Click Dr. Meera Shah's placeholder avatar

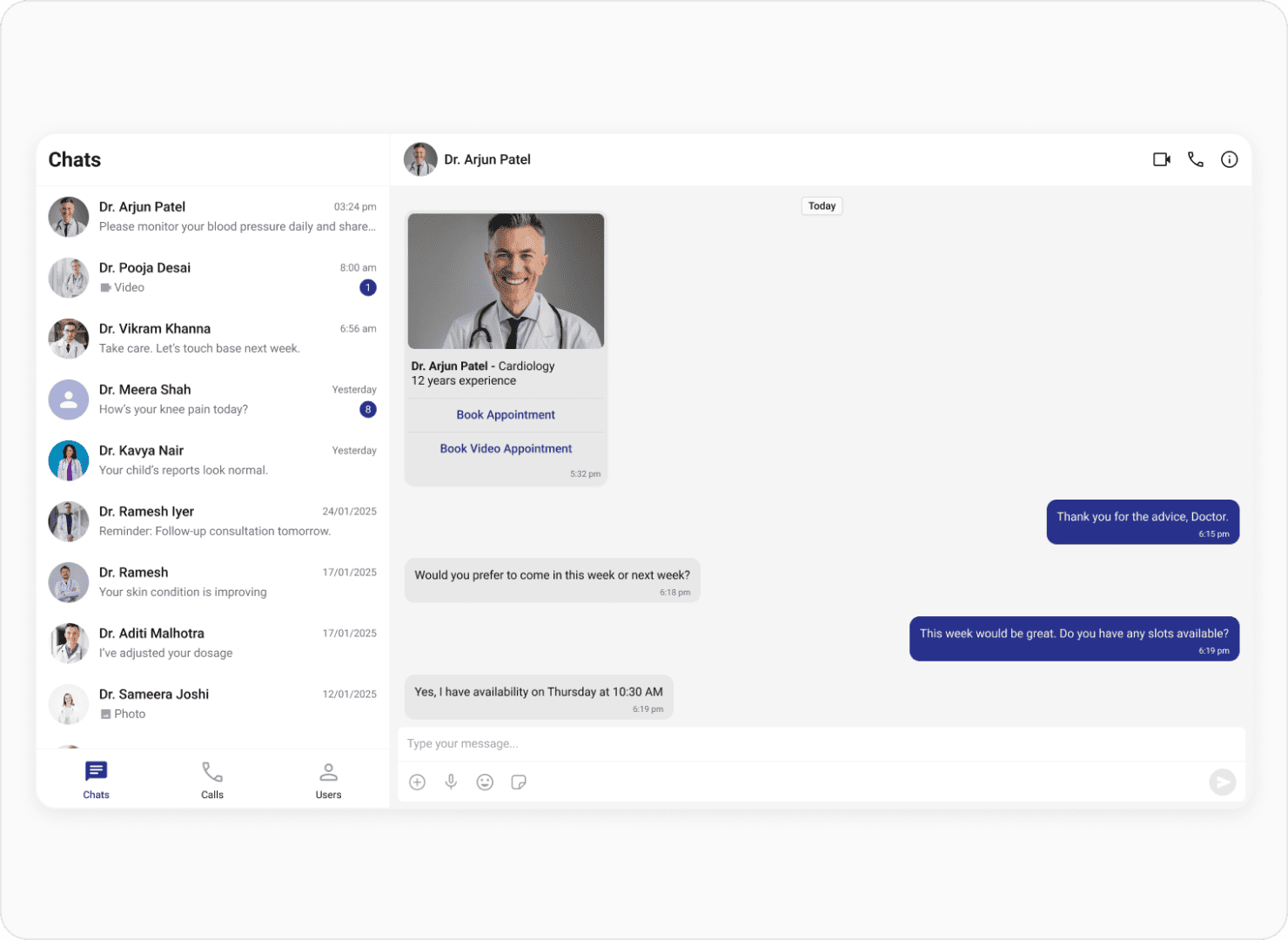point(69,399)
